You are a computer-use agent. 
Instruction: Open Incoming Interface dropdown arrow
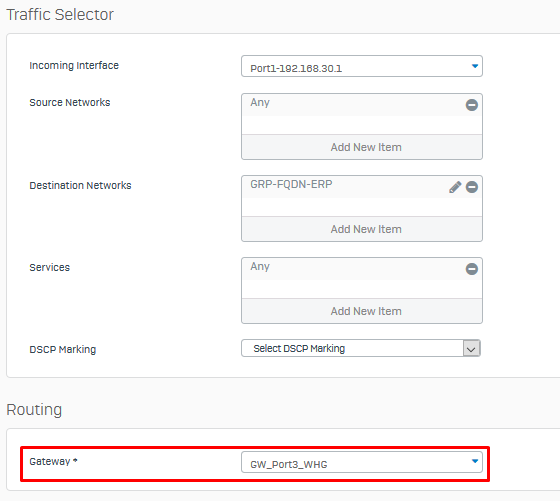pos(475,66)
